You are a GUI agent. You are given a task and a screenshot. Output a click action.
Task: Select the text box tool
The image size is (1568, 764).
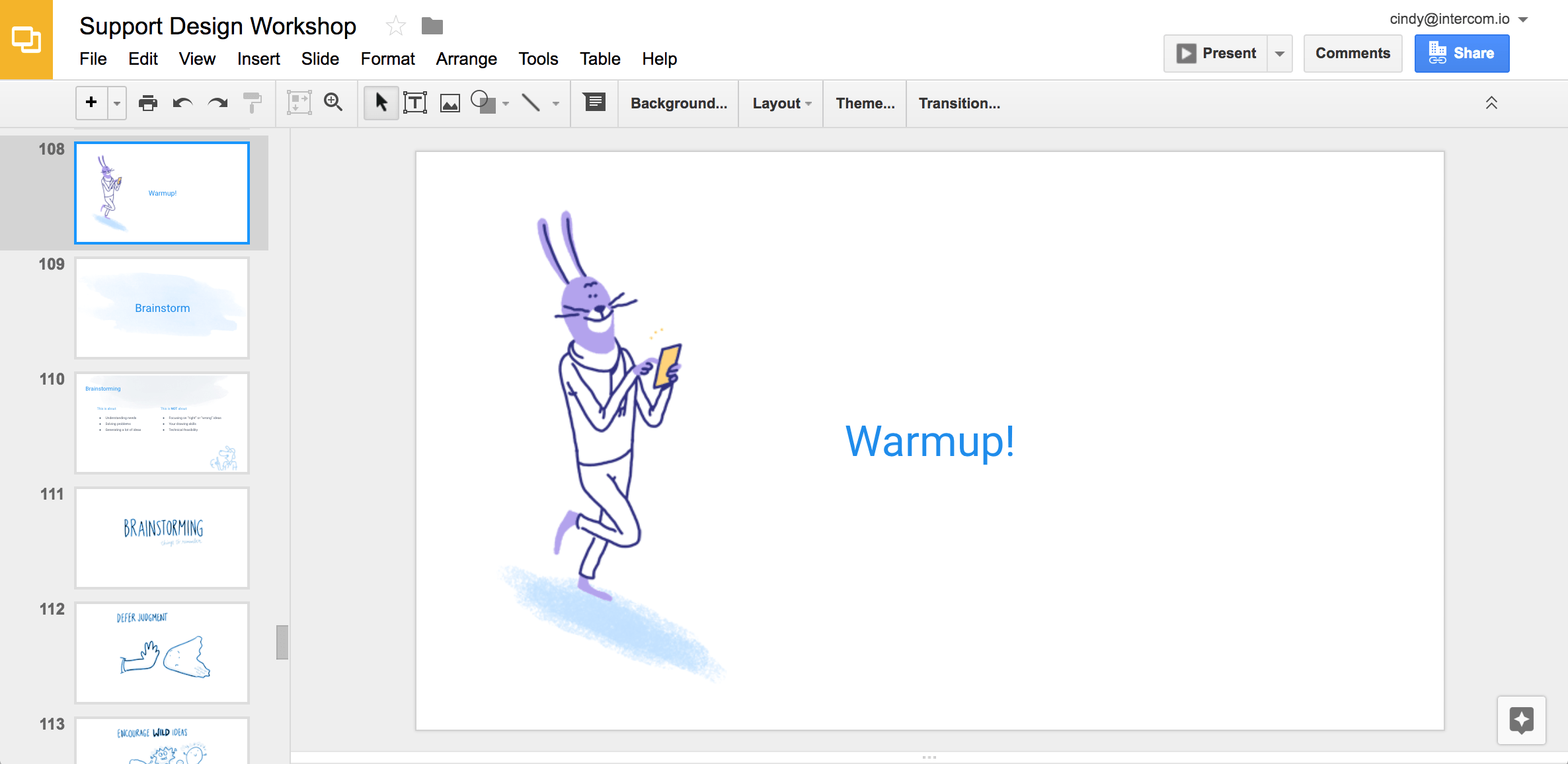coord(415,103)
